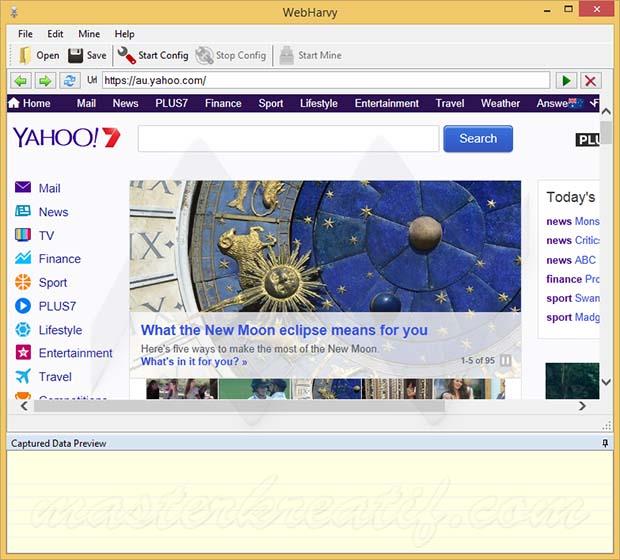Open the New Moon eclipse headline
Viewport: 620px width, 560px height.
[x=284, y=330]
